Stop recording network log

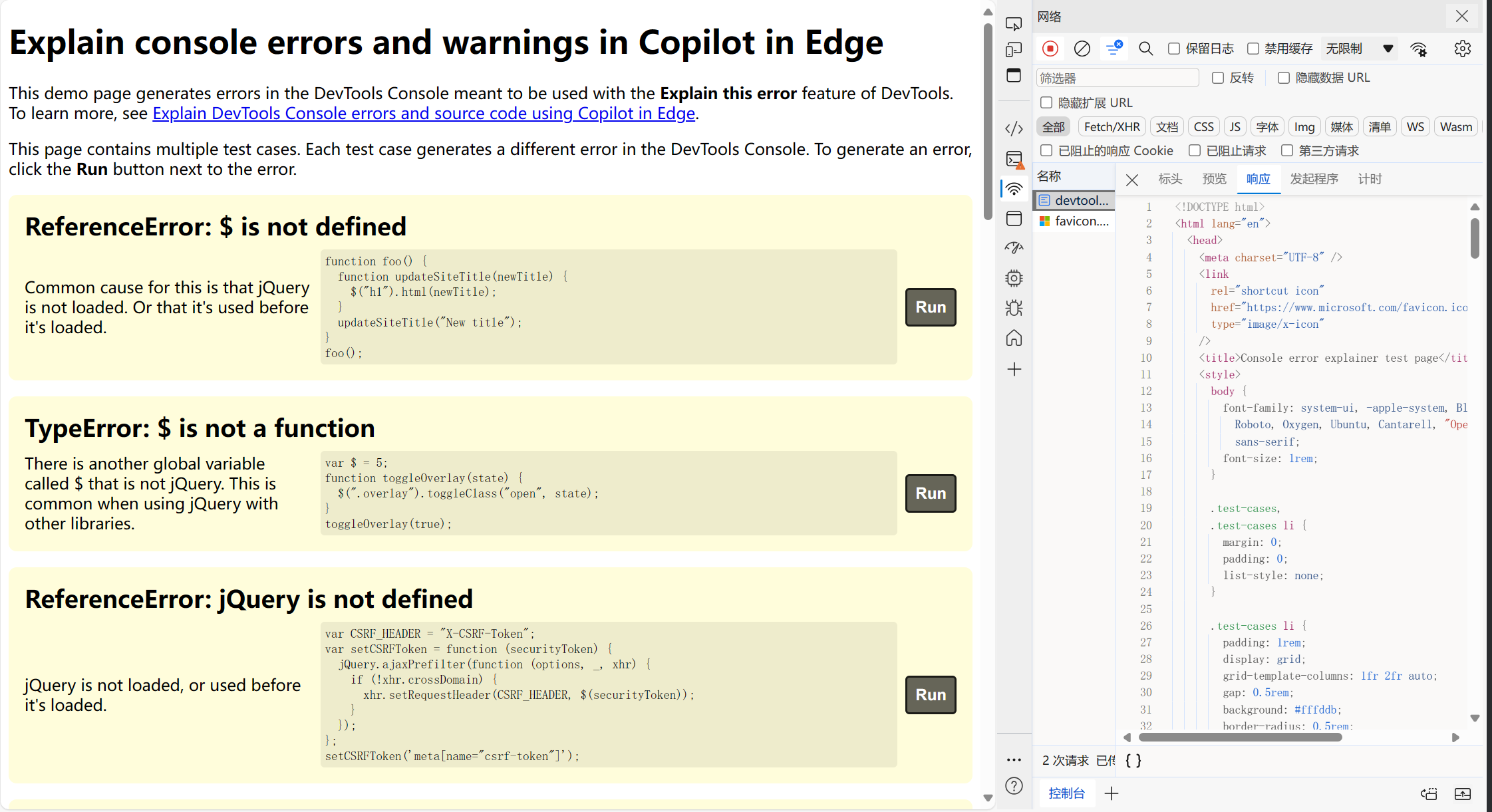point(1050,49)
